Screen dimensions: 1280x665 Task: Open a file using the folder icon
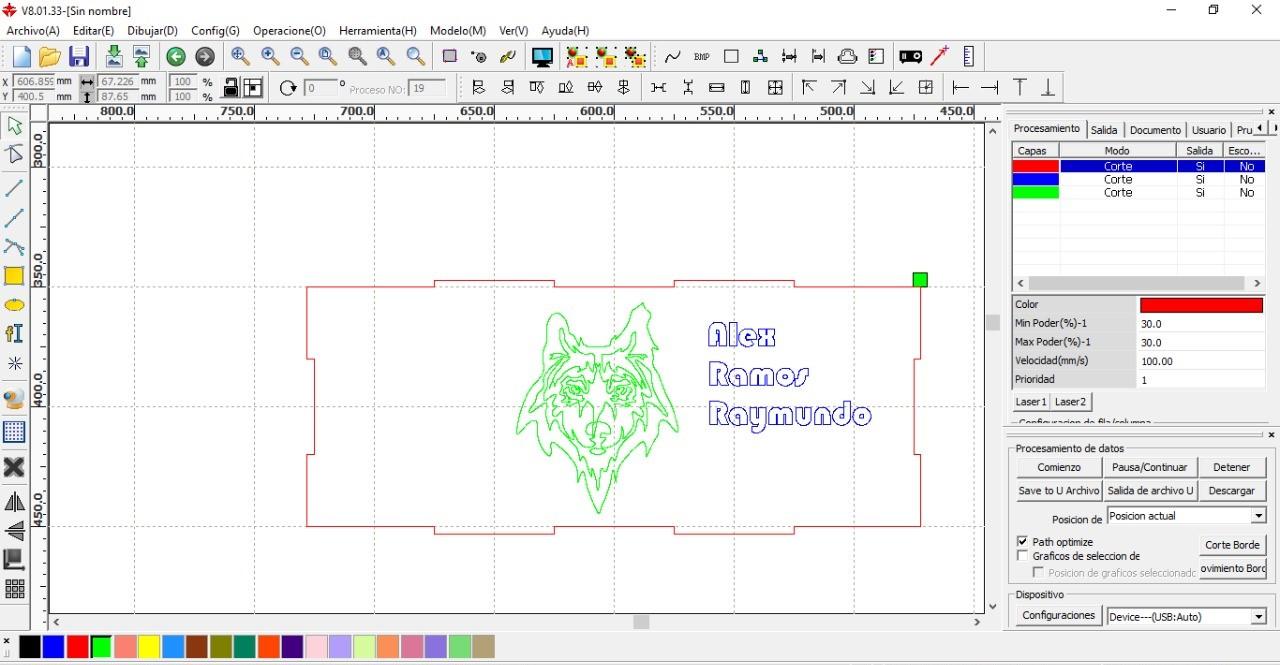tap(50, 57)
